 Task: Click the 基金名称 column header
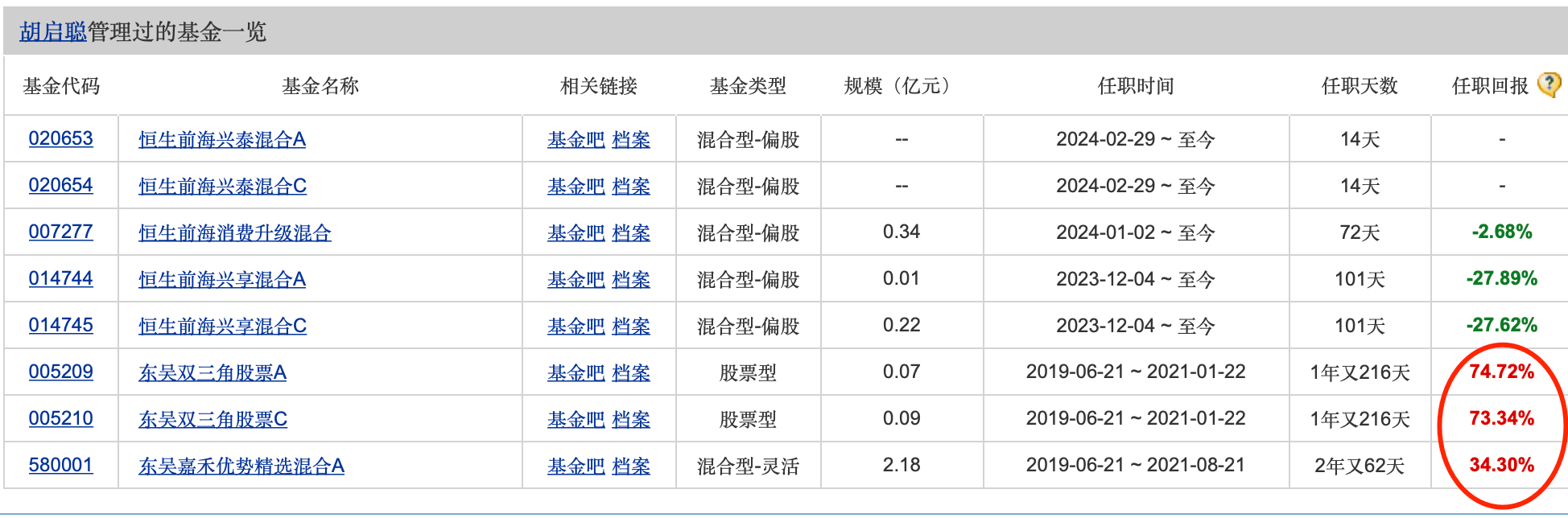tap(320, 86)
